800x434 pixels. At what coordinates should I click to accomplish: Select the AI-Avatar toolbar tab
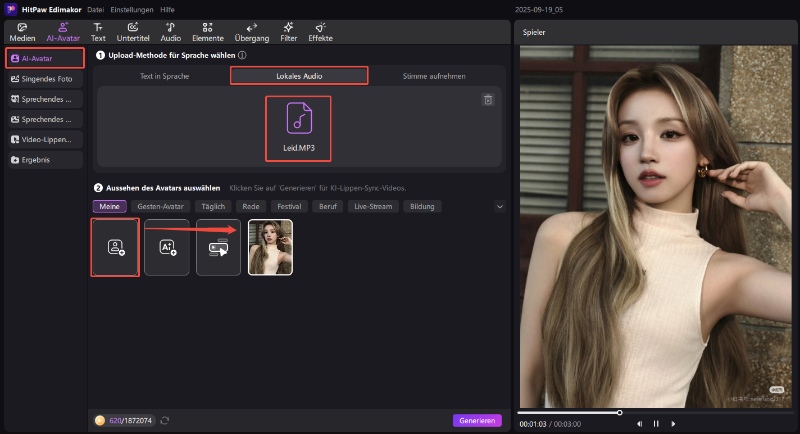pos(63,32)
